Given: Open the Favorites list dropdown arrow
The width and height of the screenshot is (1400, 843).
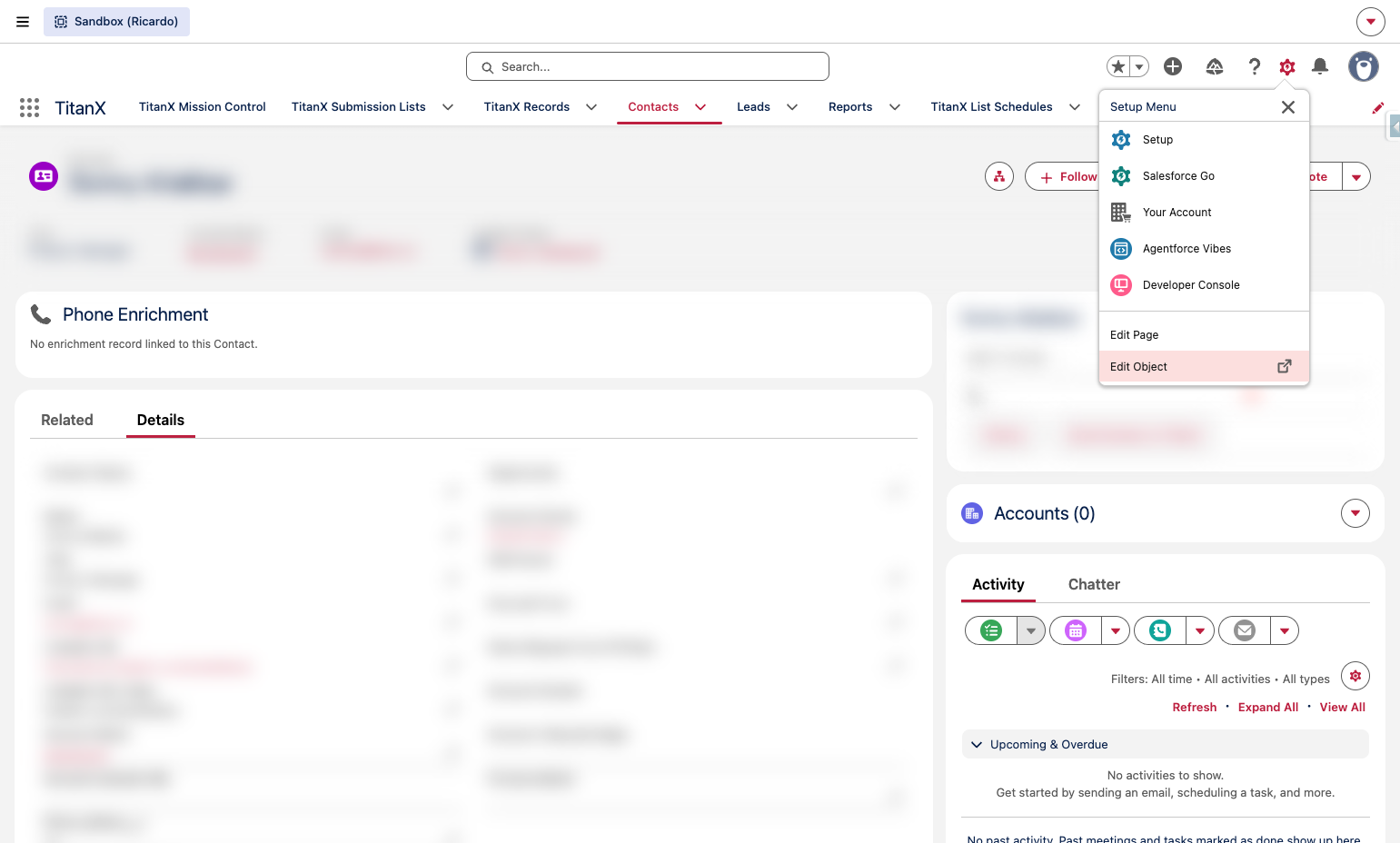Looking at the screenshot, I should click(1139, 66).
